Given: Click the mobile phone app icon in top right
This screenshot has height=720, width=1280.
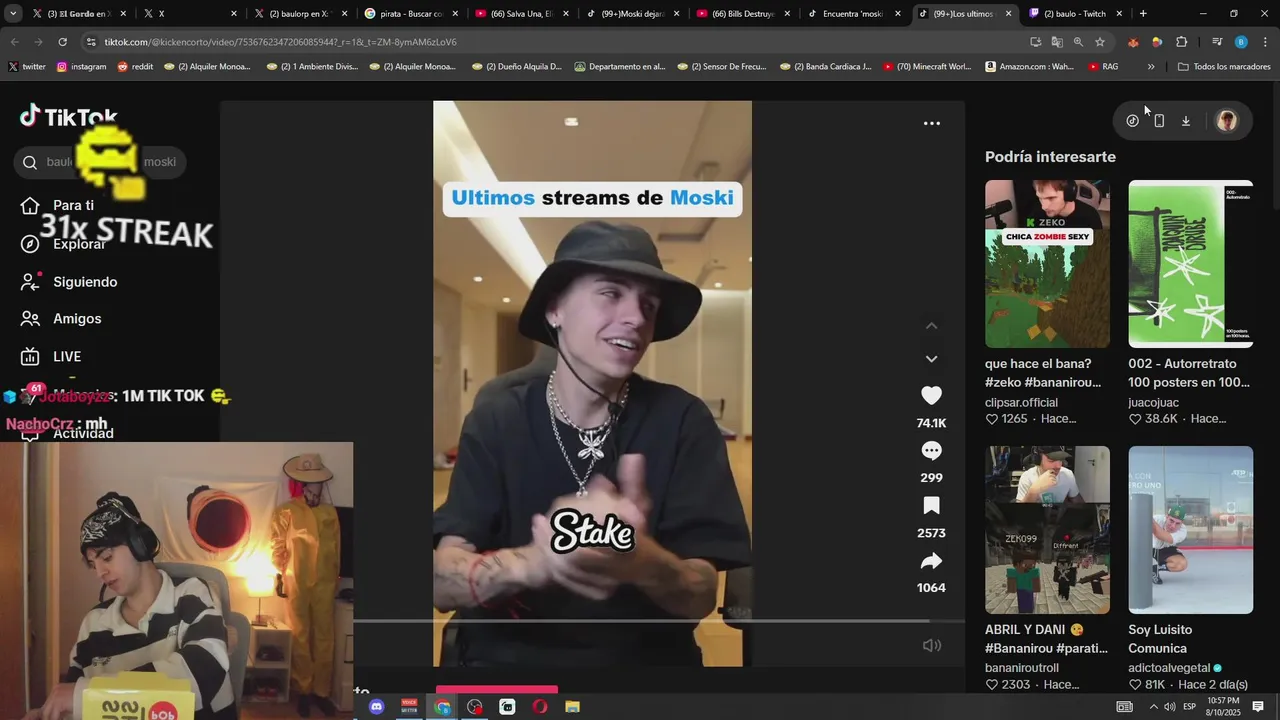Looking at the screenshot, I should click(1159, 121).
